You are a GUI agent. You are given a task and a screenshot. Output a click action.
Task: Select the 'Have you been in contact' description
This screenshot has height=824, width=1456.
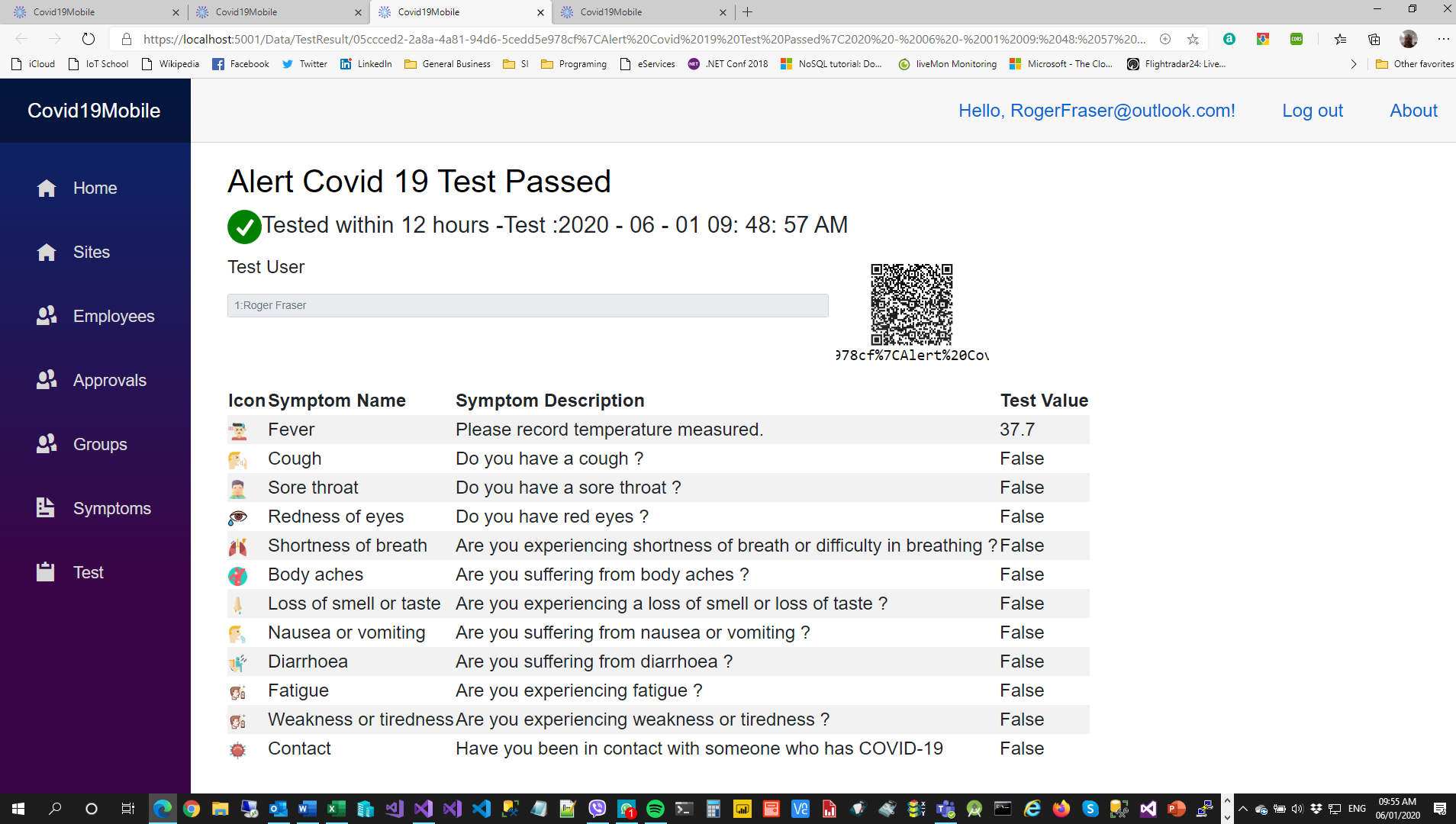pyautogui.click(x=699, y=748)
